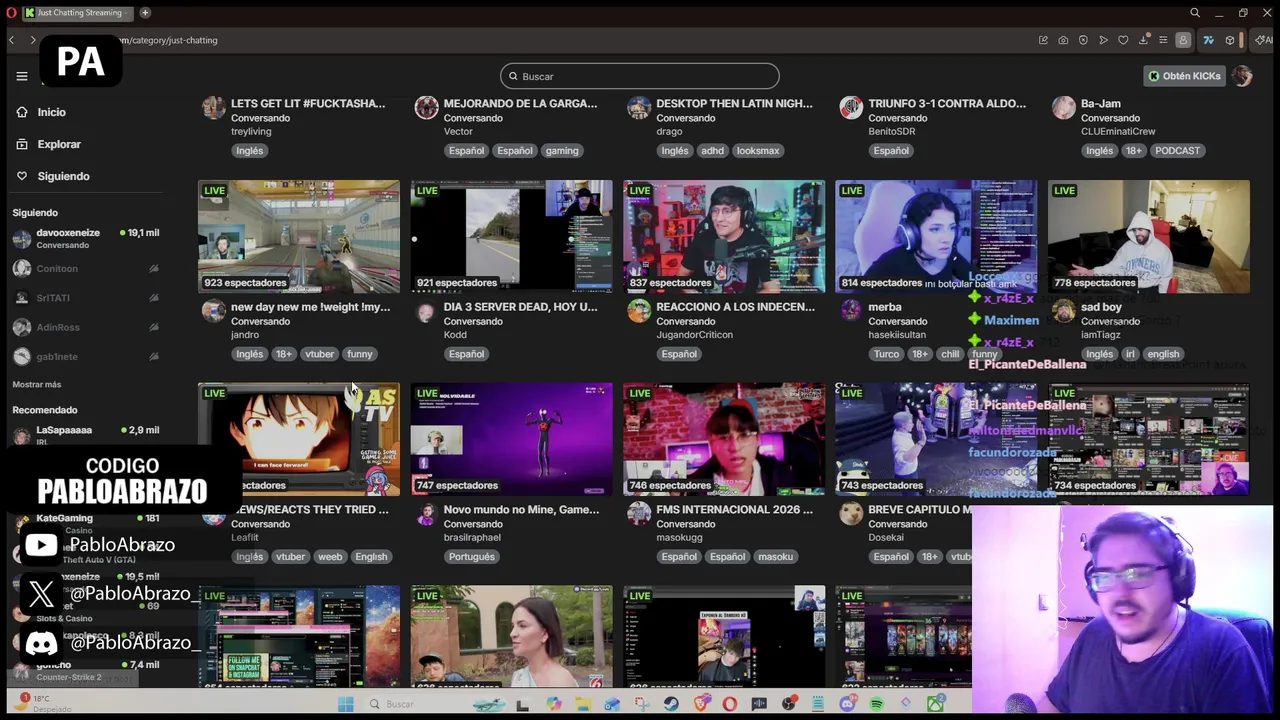This screenshot has width=1280, height=720.
Task: Open Discord from the taskbar
Action: click(848, 704)
